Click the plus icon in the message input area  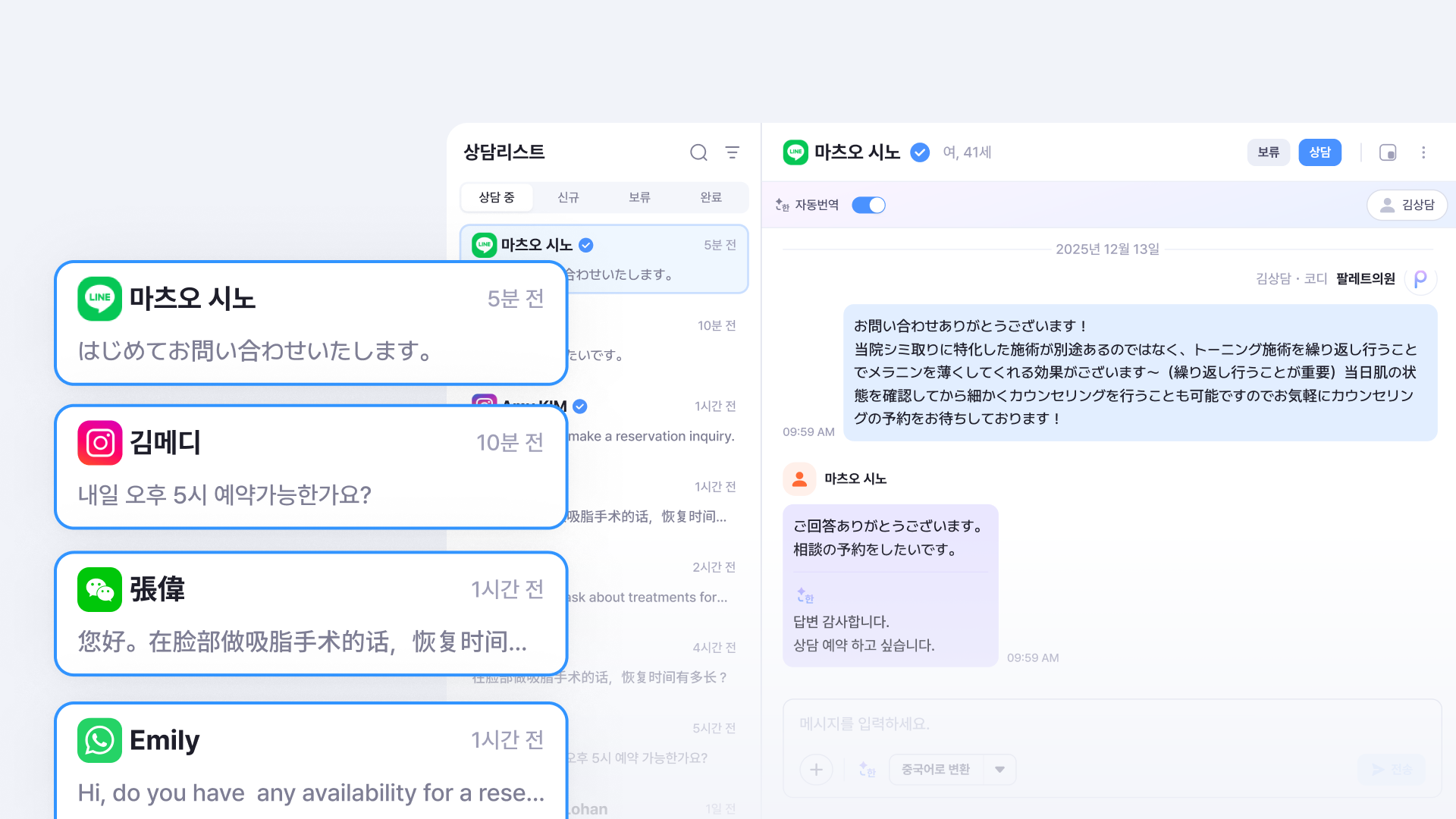point(816,769)
